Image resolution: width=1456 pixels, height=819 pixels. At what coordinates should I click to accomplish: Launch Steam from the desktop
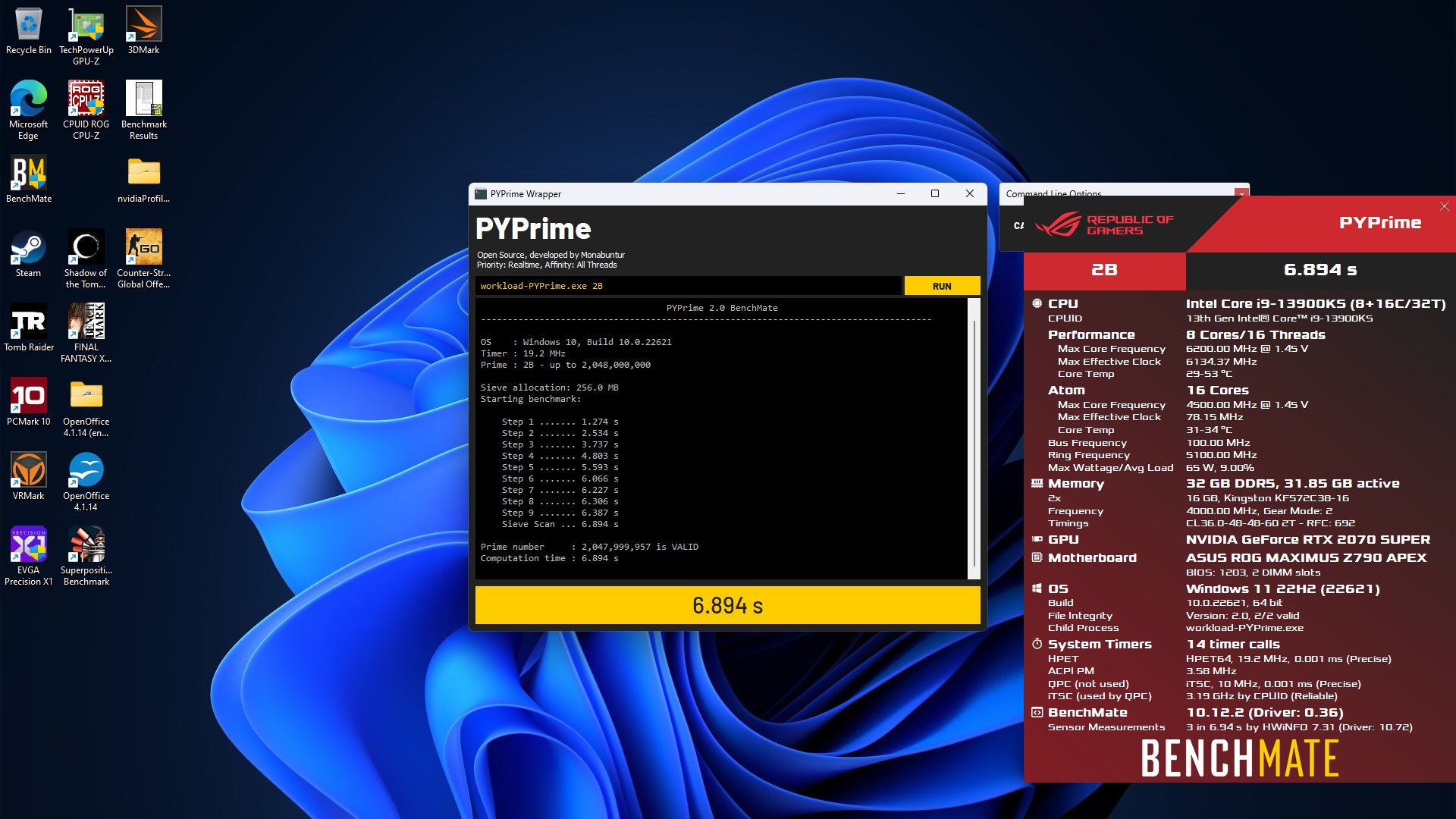pyautogui.click(x=29, y=254)
